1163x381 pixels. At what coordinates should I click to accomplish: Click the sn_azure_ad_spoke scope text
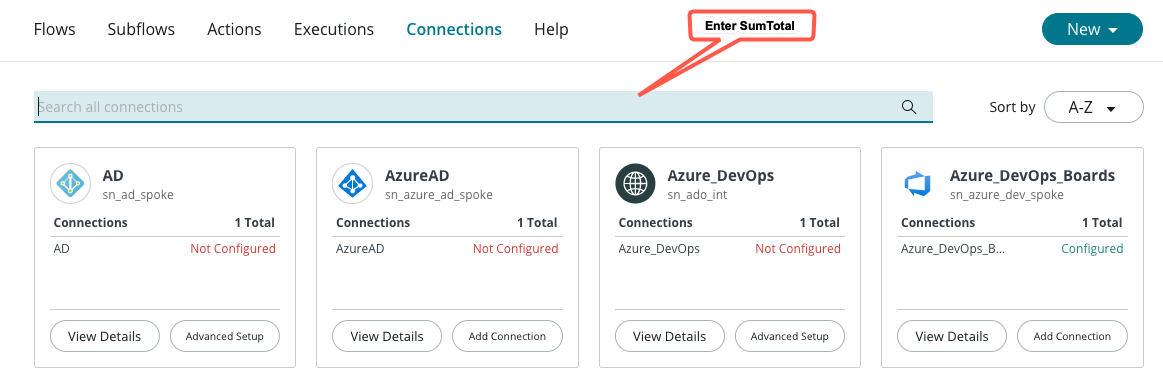tap(439, 195)
